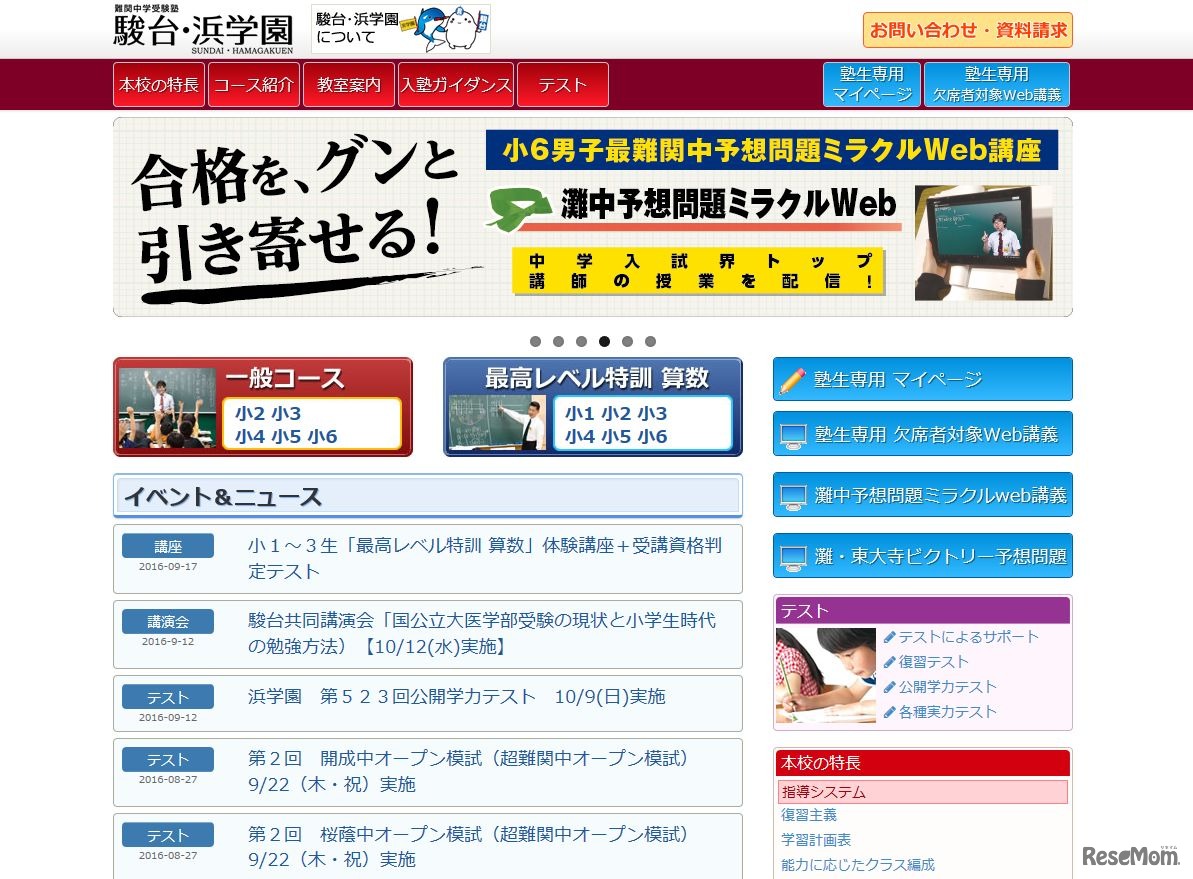
Task: Click pencil icon beside 復習テスト
Action: (889, 662)
